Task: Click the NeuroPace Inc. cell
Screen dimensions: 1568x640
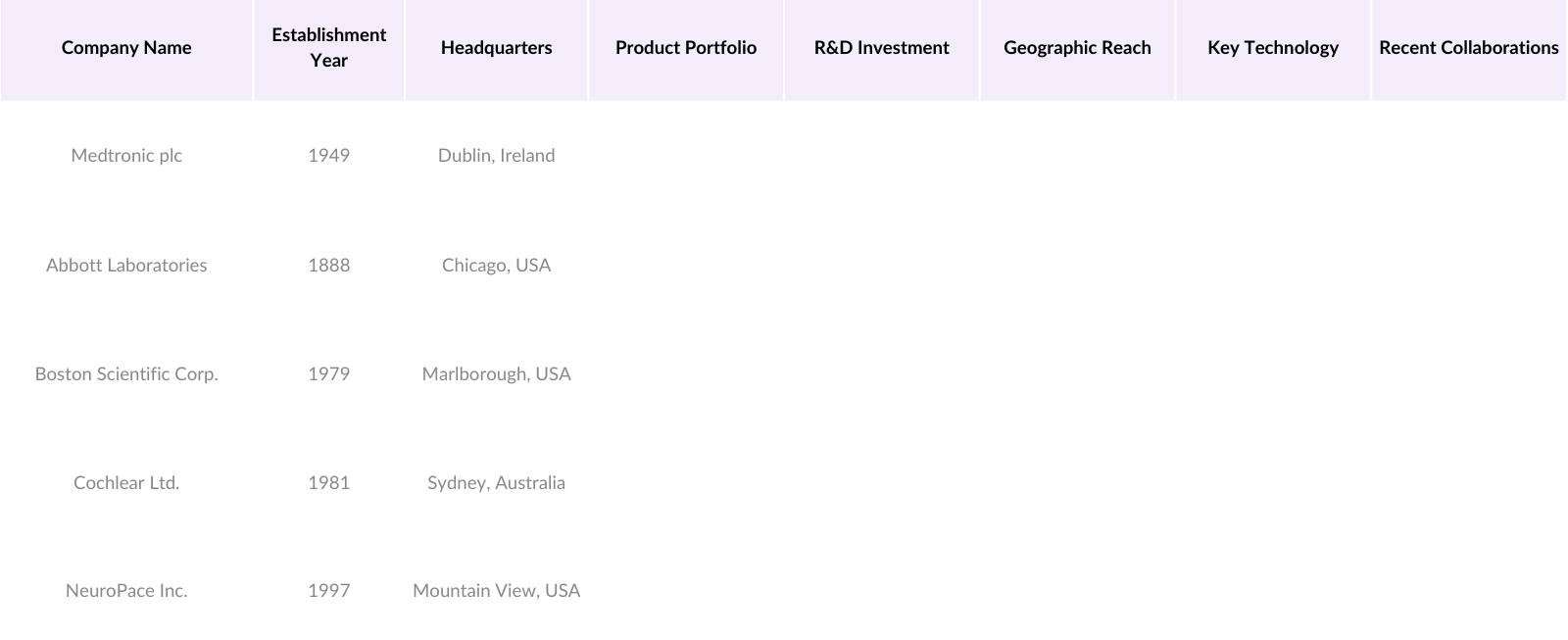Action: (x=126, y=591)
